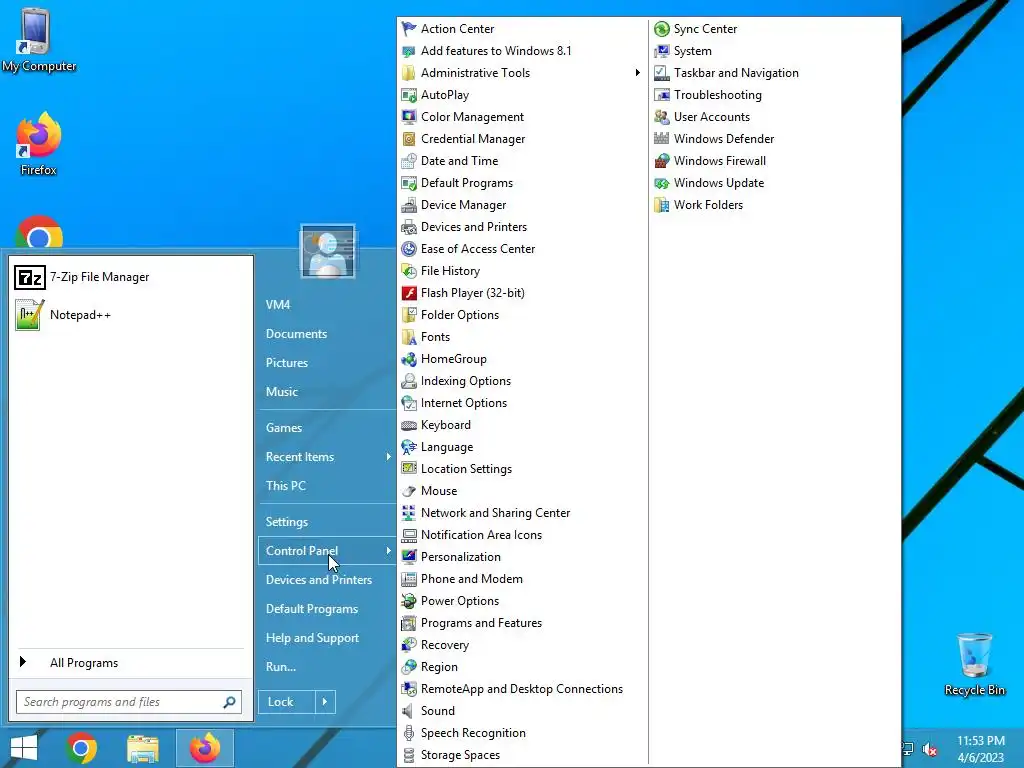Open Help and Support
The width and height of the screenshot is (1024, 768).
click(312, 638)
